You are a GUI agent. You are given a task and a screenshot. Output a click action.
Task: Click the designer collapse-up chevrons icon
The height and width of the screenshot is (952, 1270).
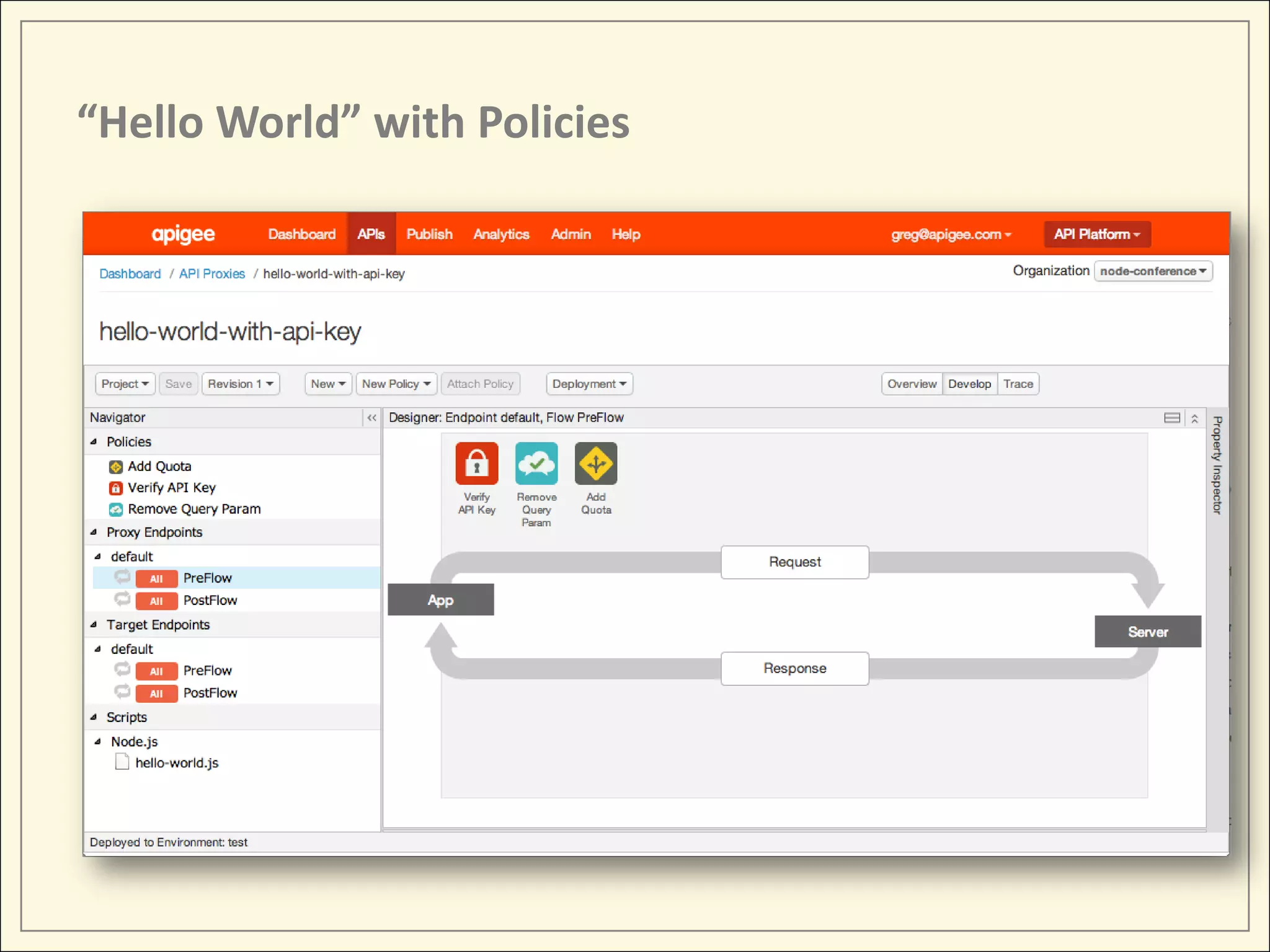[x=1194, y=418]
